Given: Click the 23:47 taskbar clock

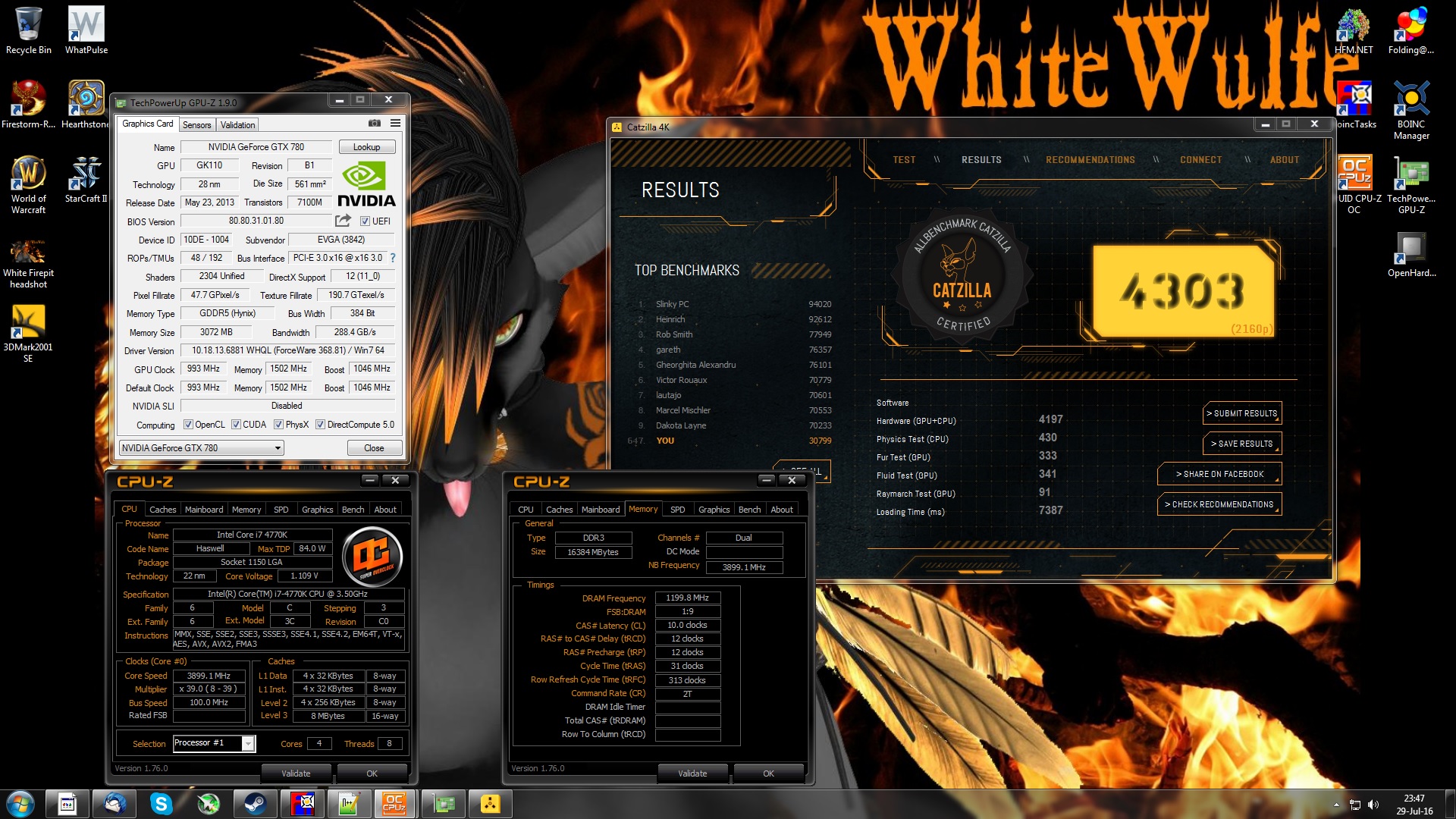Looking at the screenshot, I should pyautogui.click(x=1414, y=799).
